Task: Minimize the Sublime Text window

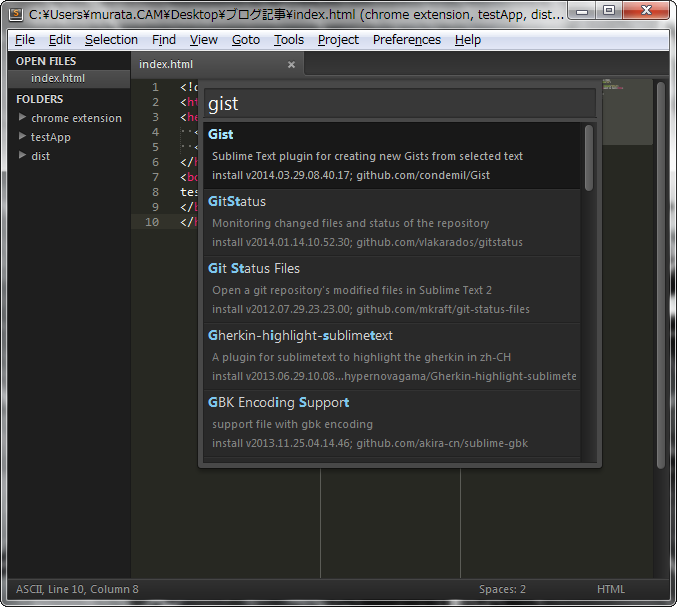Action: click(582, 11)
